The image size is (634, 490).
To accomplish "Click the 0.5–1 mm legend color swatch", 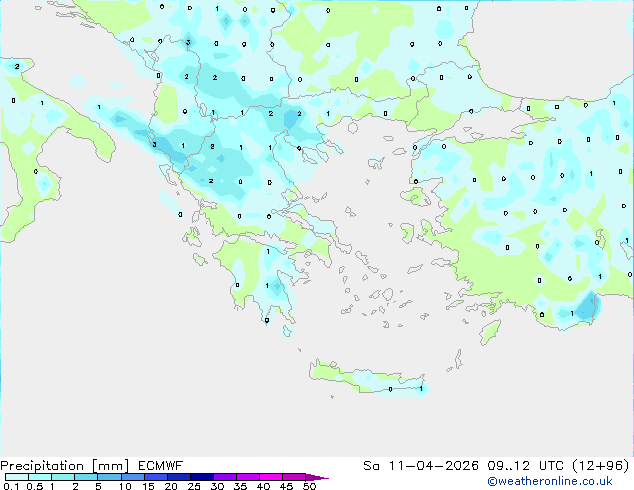I will (40, 477).
